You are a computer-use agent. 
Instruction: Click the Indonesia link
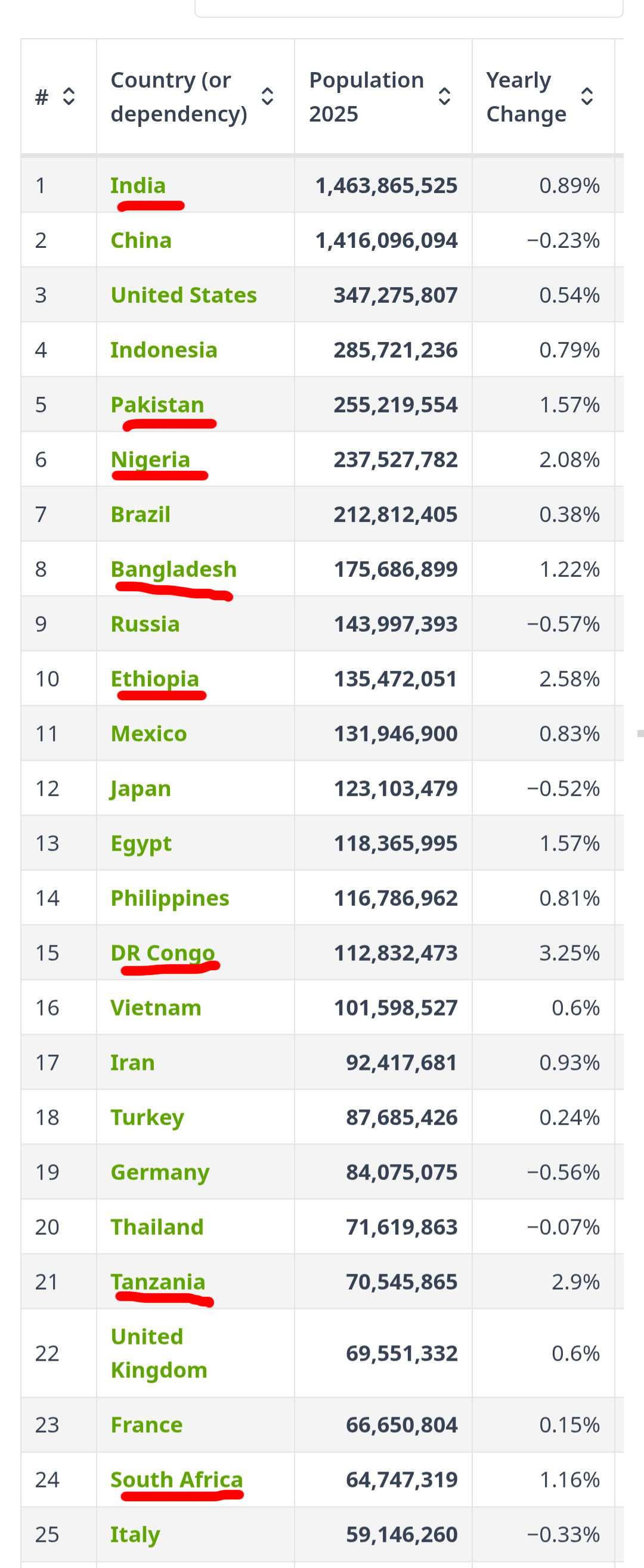click(x=163, y=349)
